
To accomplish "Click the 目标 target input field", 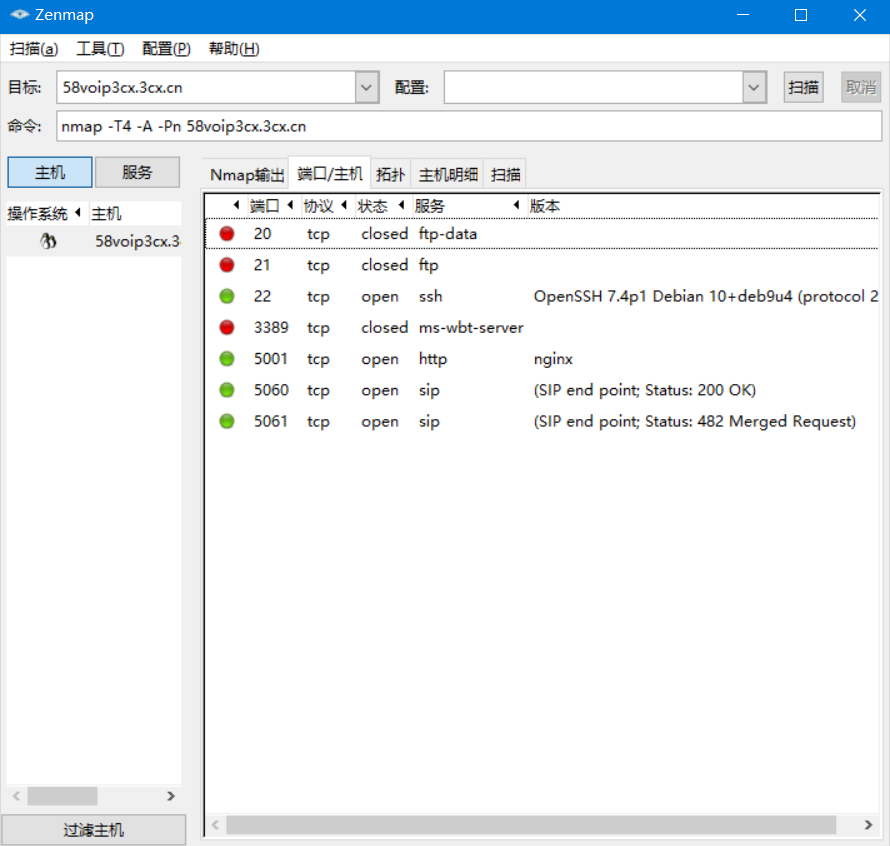I will (x=207, y=87).
